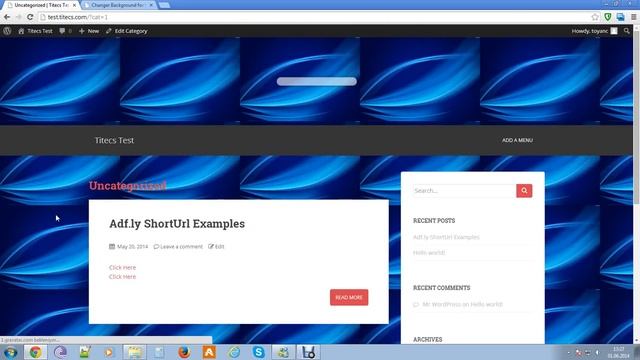Open admin bar search magnifier
640x360 pixels.
[627, 31]
